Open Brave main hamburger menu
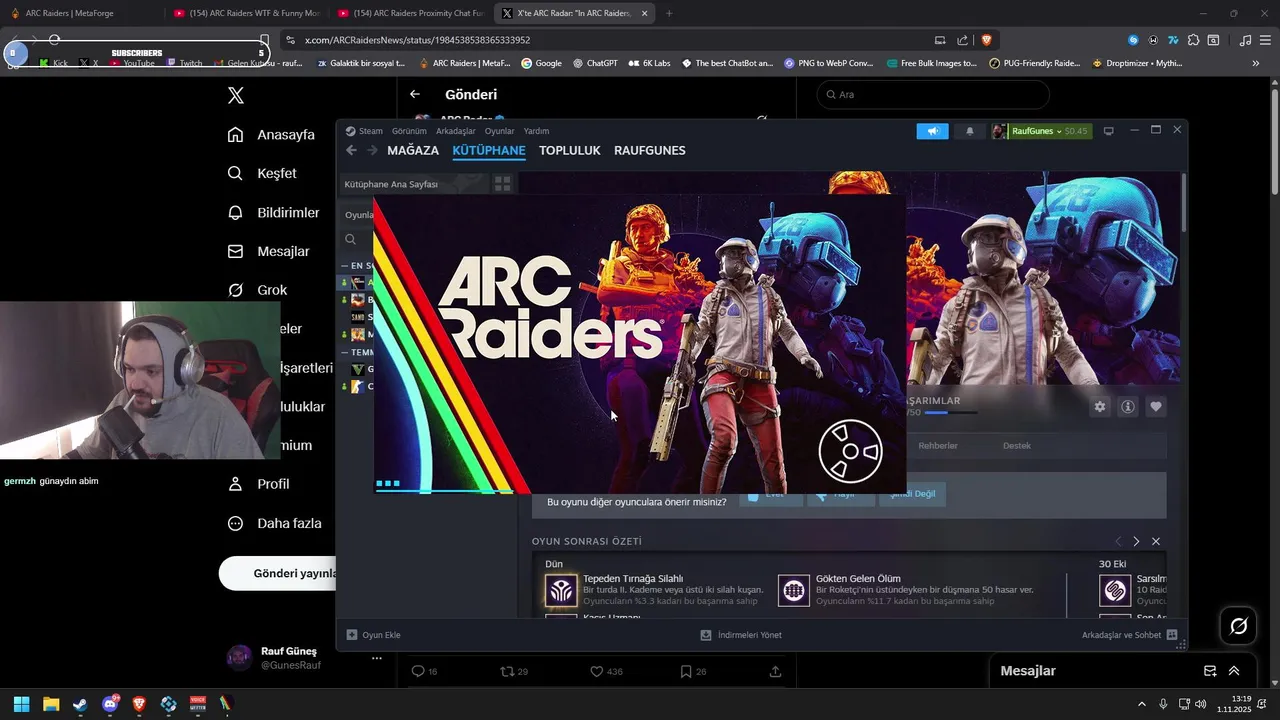 tap(1265, 40)
